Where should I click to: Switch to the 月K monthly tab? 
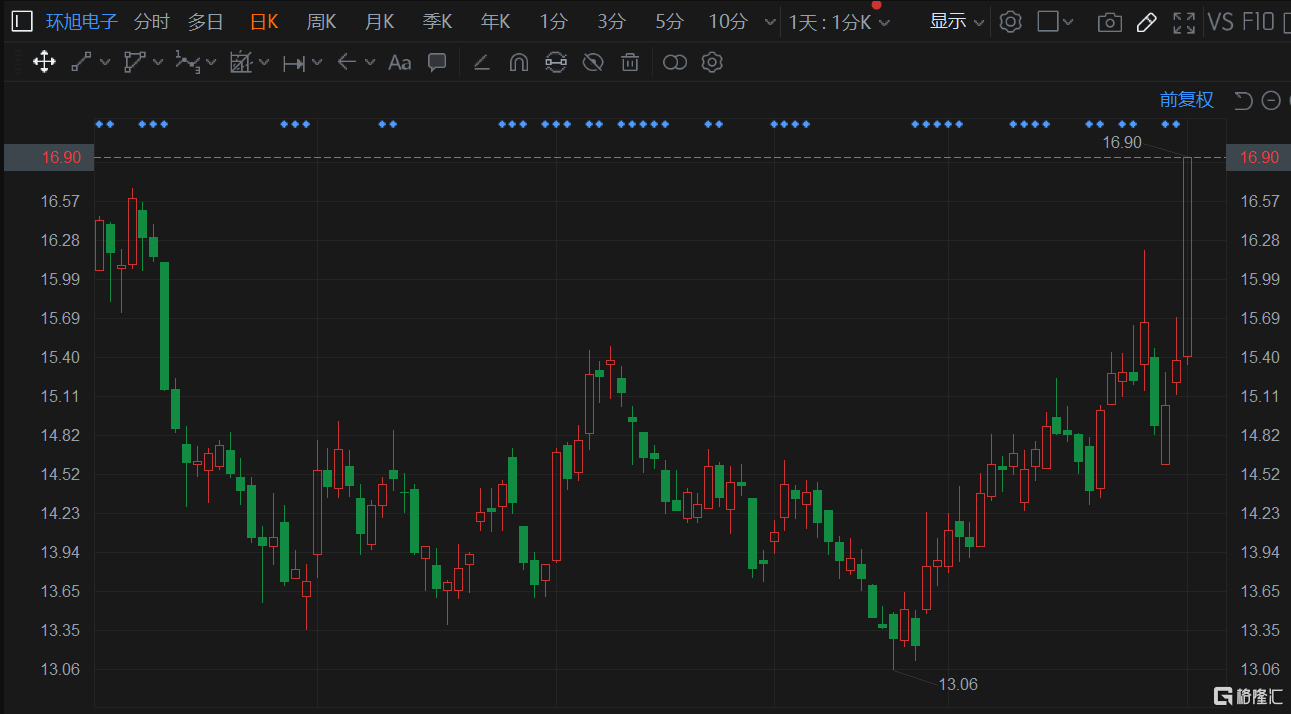[x=380, y=22]
